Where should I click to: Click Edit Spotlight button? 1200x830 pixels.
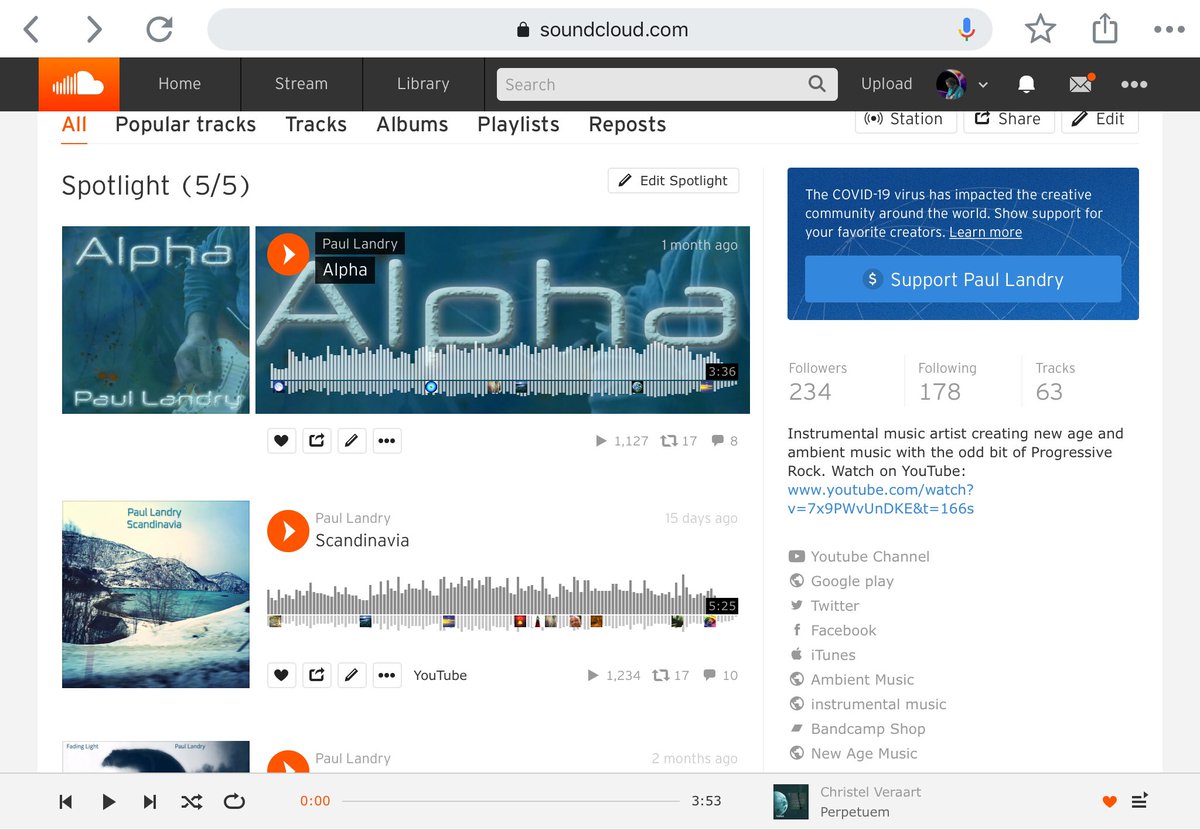[673, 181]
